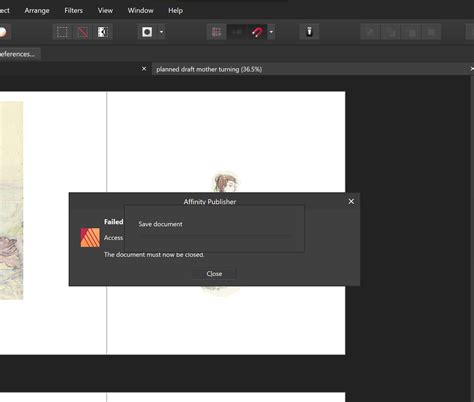474x402 pixels.
Task: Open the Arrange menu
Action: coord(37,11)
